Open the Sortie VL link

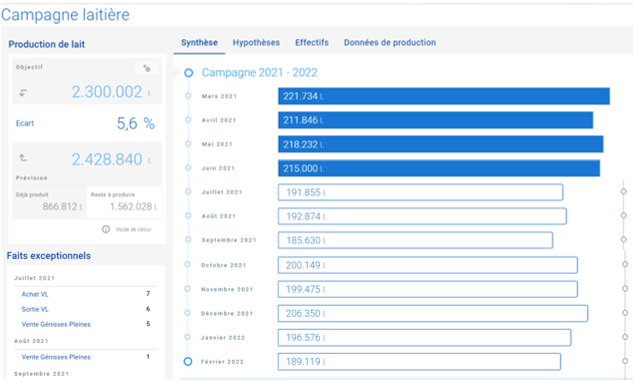point(35,309)
